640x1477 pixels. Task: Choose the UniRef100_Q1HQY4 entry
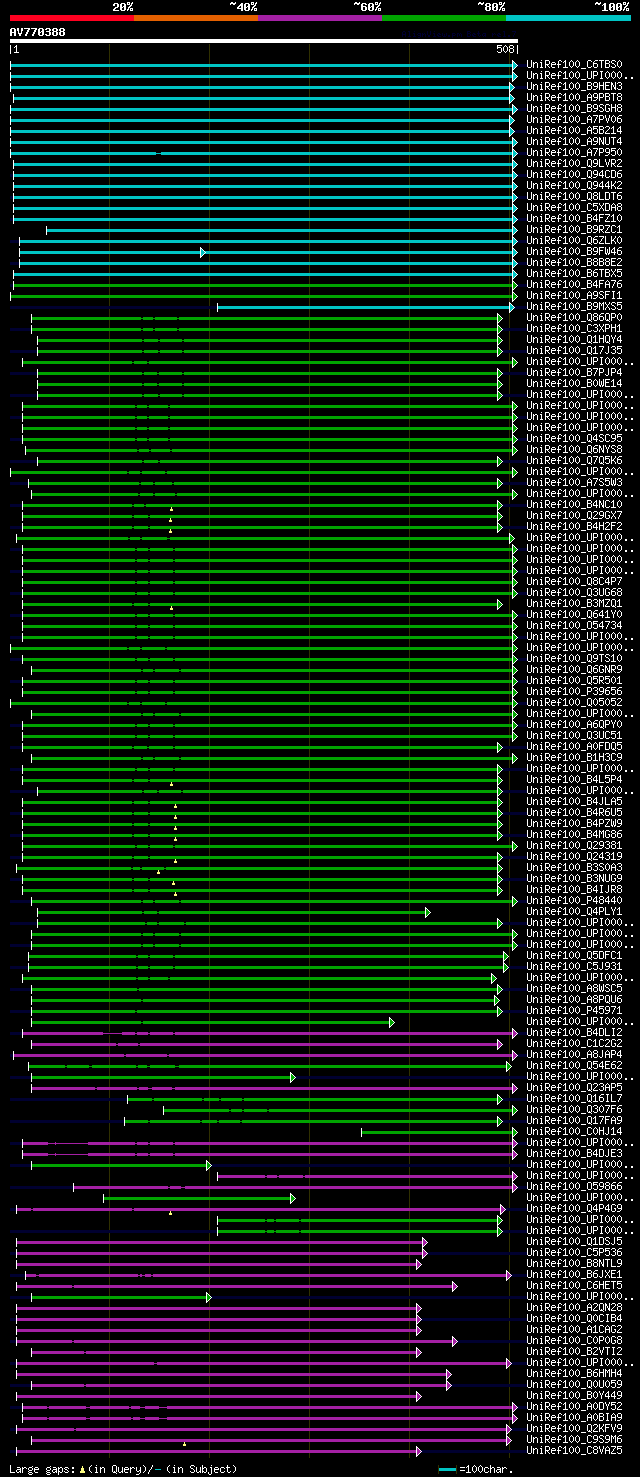(x=573, y=340)
